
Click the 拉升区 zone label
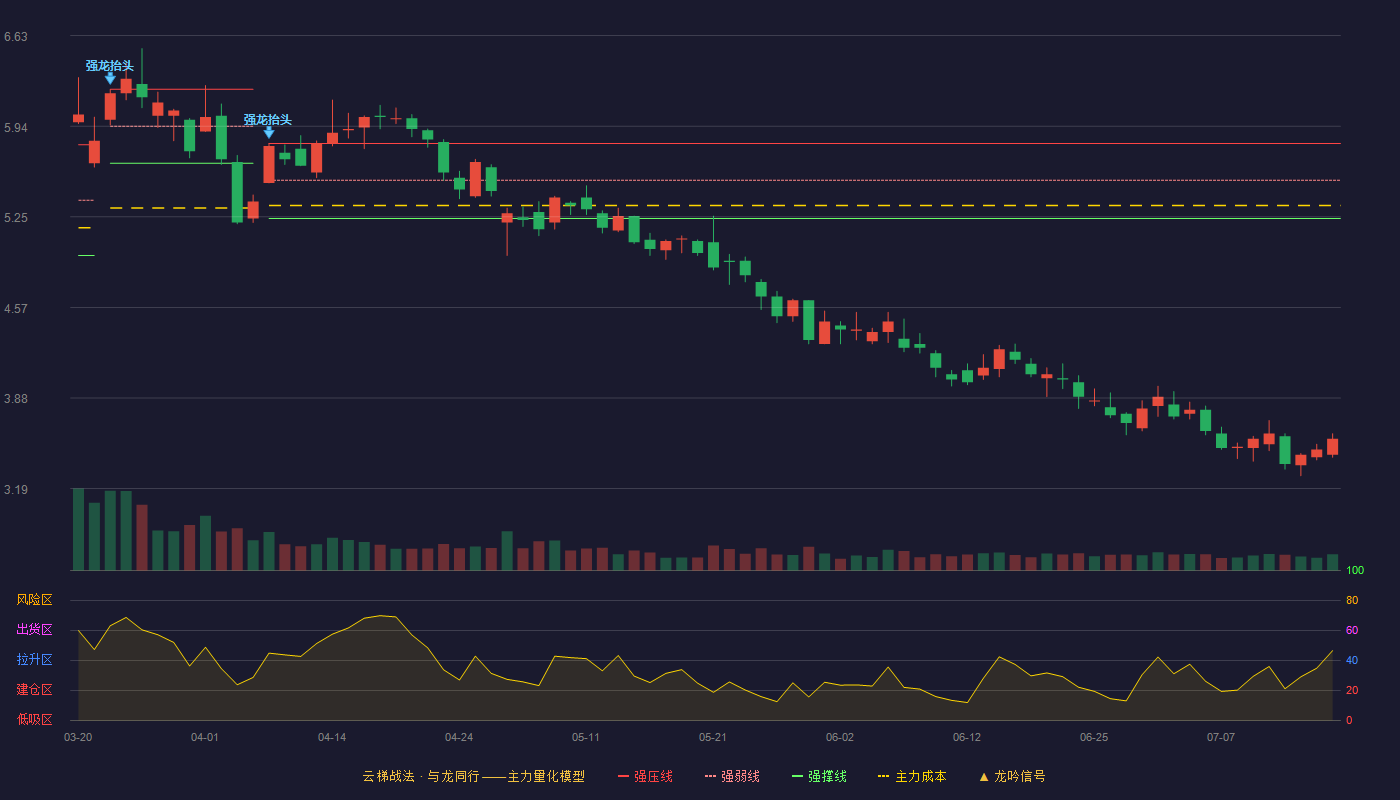pos(34,660)
